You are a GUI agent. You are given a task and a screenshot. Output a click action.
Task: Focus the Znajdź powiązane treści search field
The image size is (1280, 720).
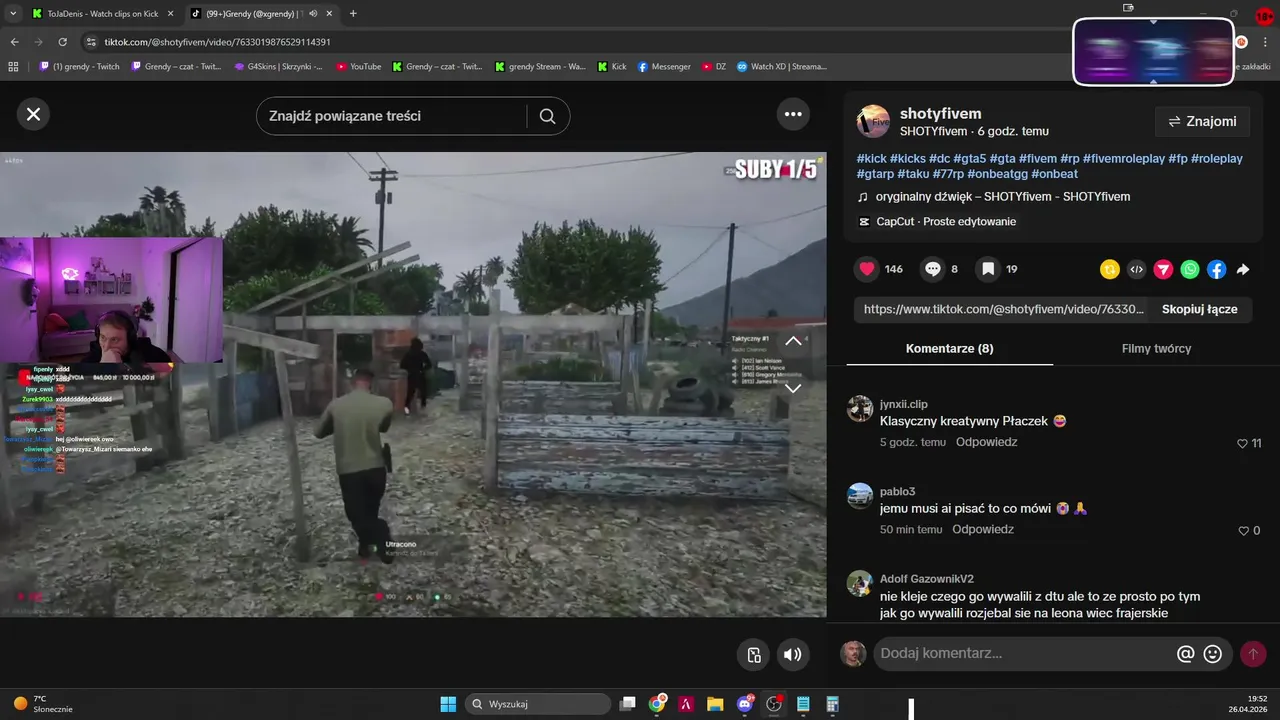392,116
